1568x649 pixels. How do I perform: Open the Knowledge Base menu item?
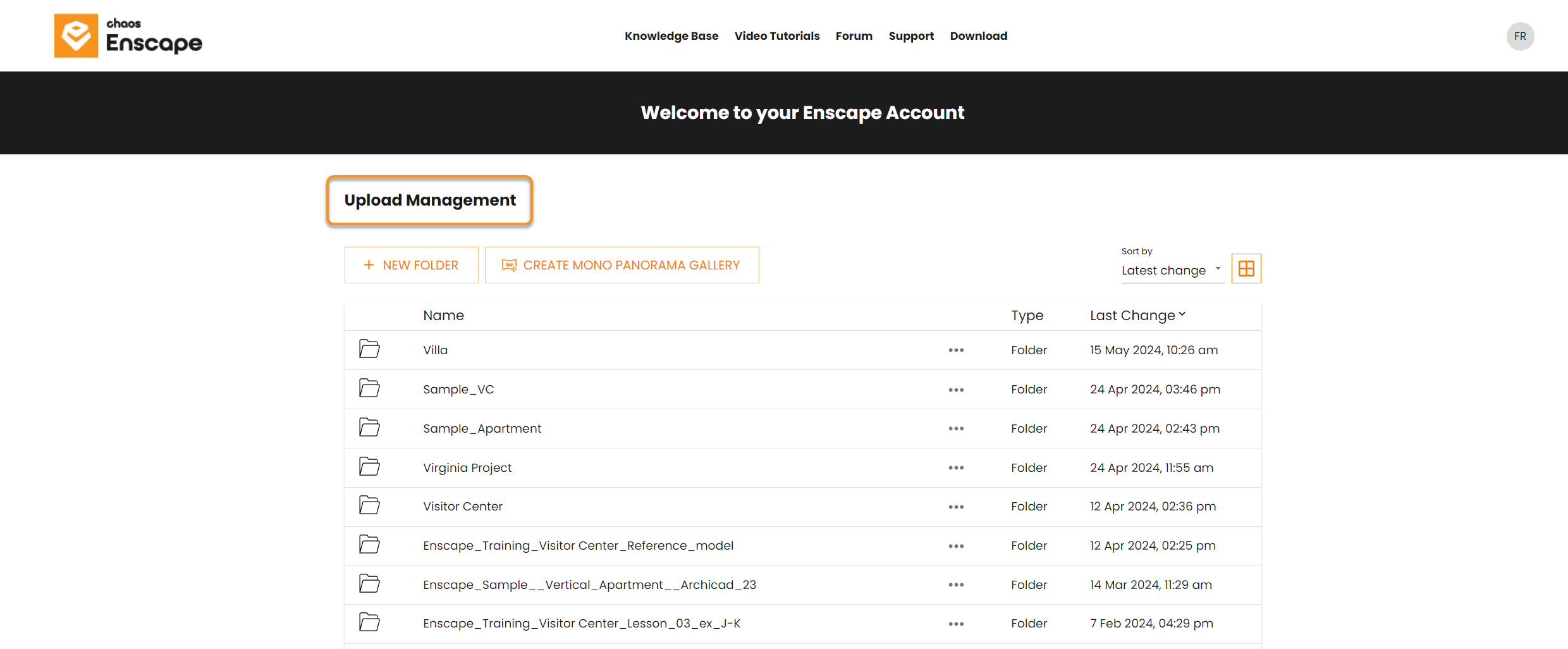point(671,36)
